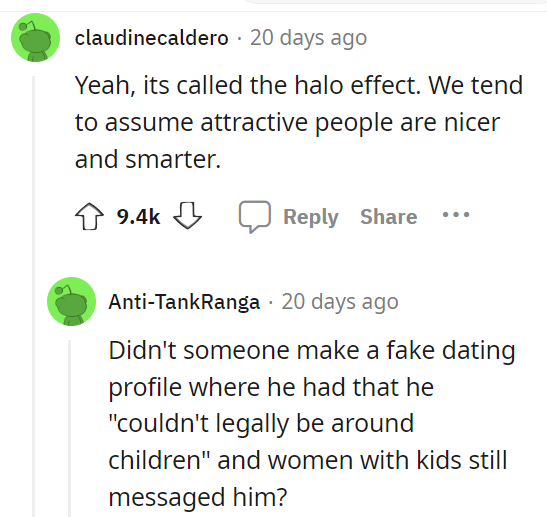Downvote claudinecaldero's comment

[187, 216]
